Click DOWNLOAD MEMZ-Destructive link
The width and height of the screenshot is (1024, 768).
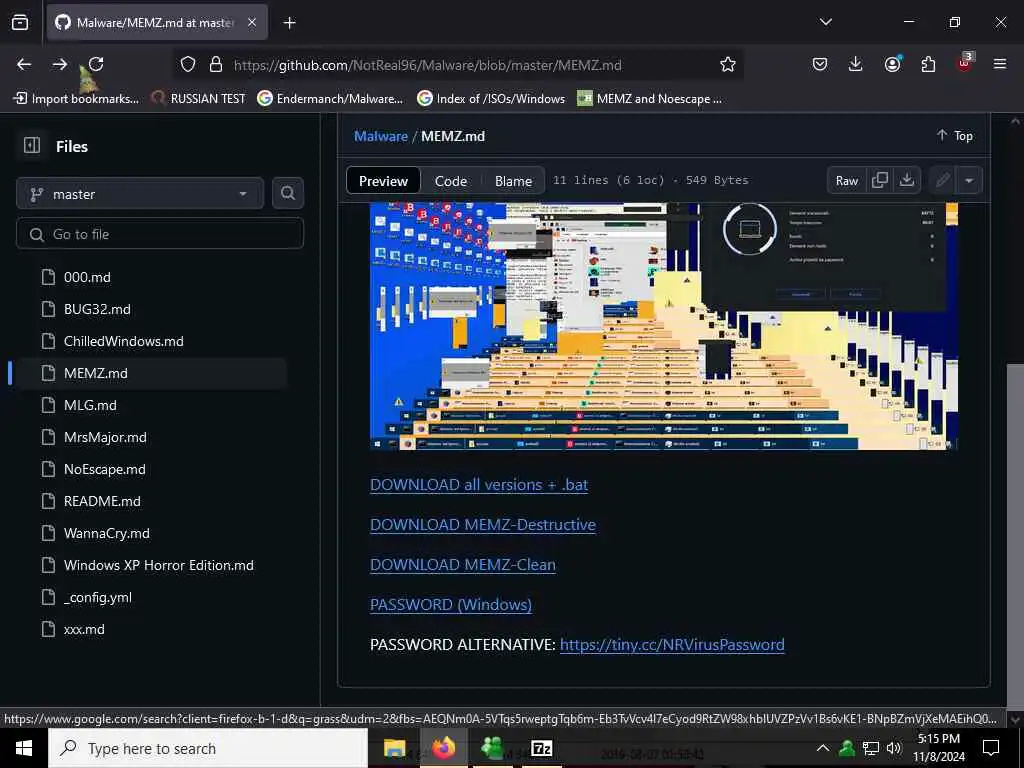click(483, 524)
